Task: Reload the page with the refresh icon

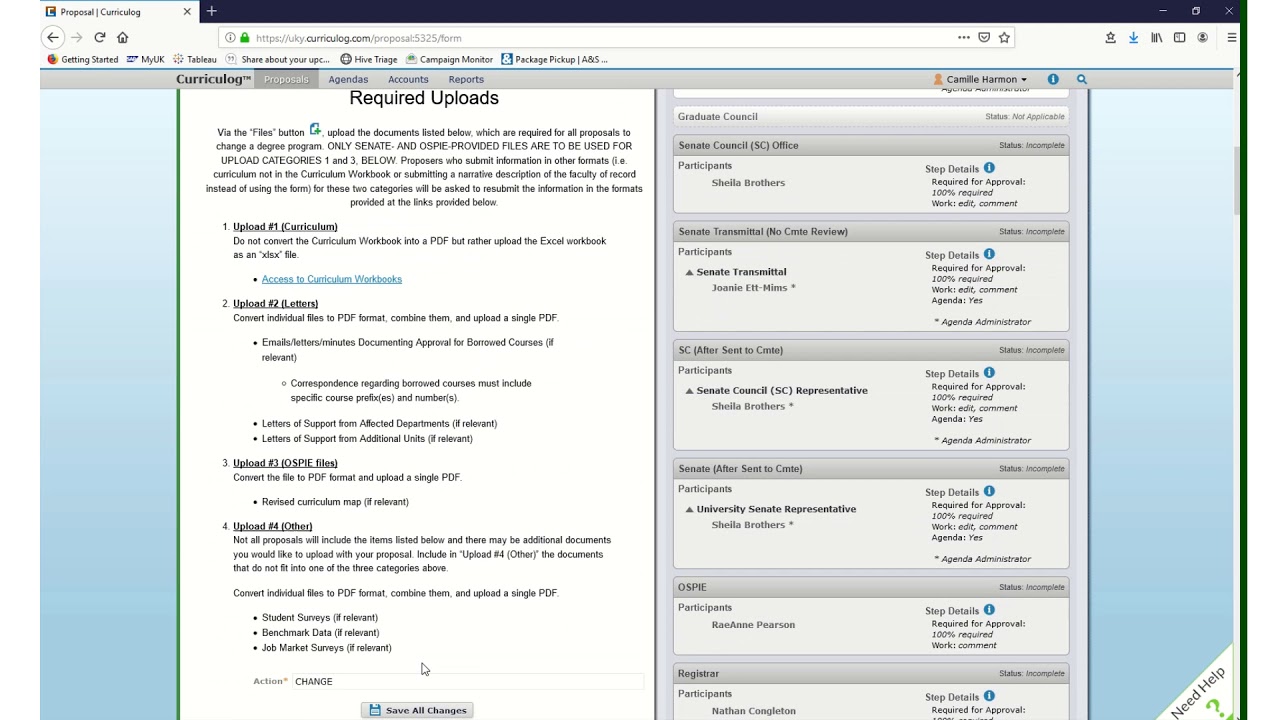Action: 100,37
